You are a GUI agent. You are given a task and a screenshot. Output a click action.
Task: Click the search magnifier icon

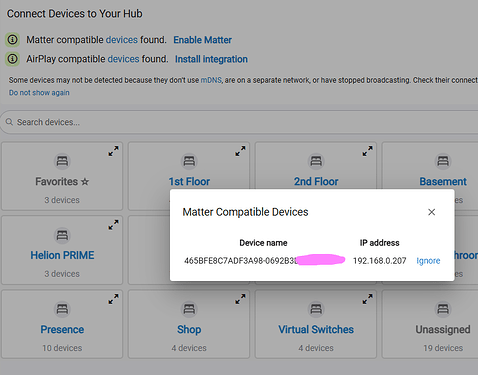9,122
